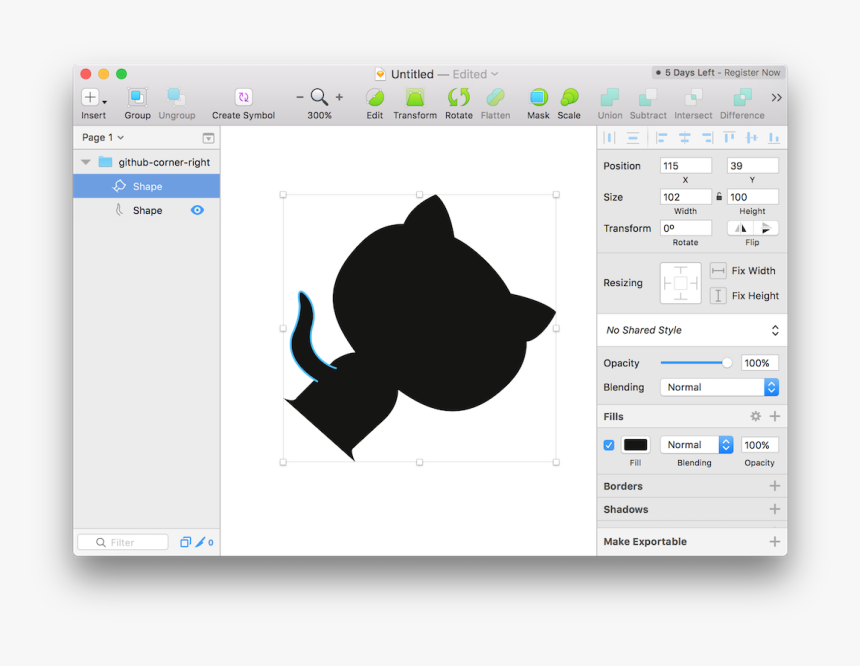The image size is (860, 666).
Task: Click the Mask toolbar icon
Action: [538, 97]
